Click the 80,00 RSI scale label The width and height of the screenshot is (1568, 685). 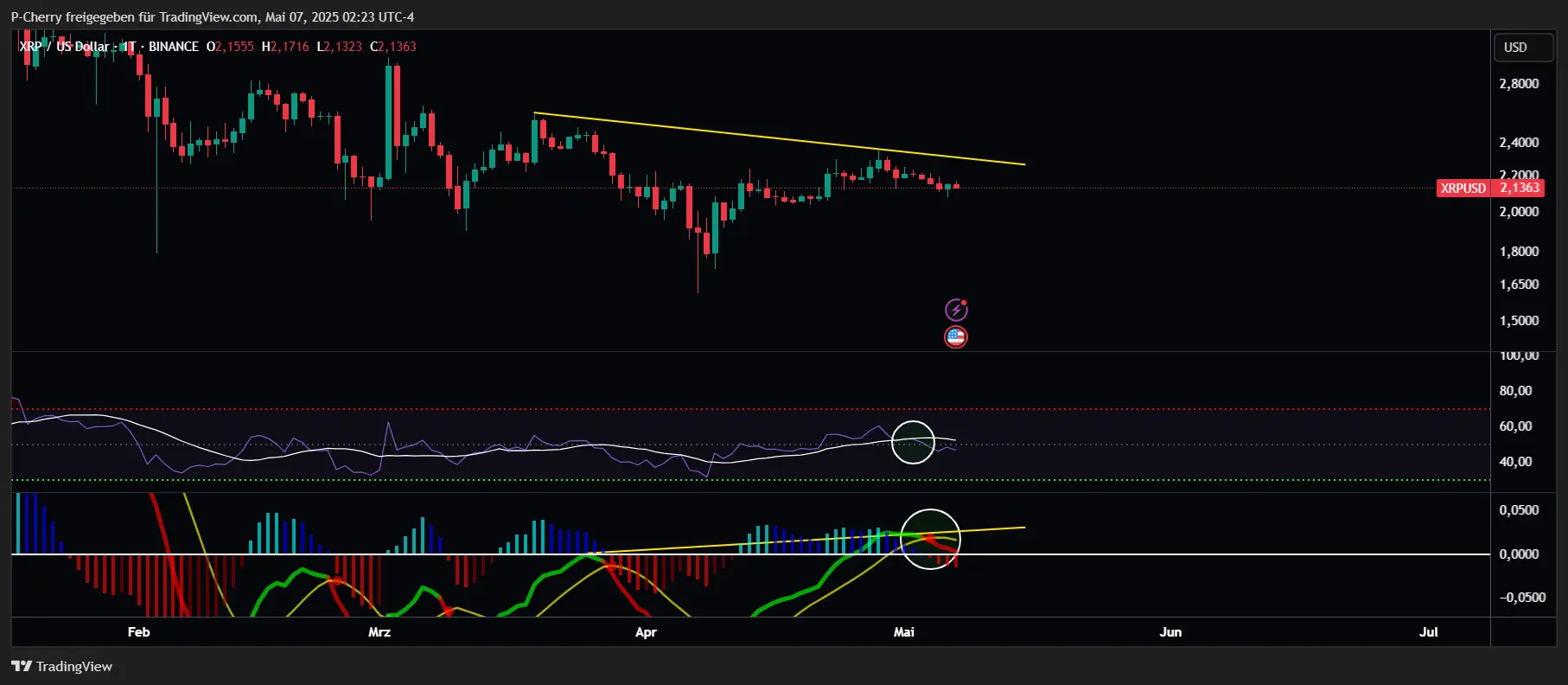point(1515,391)
